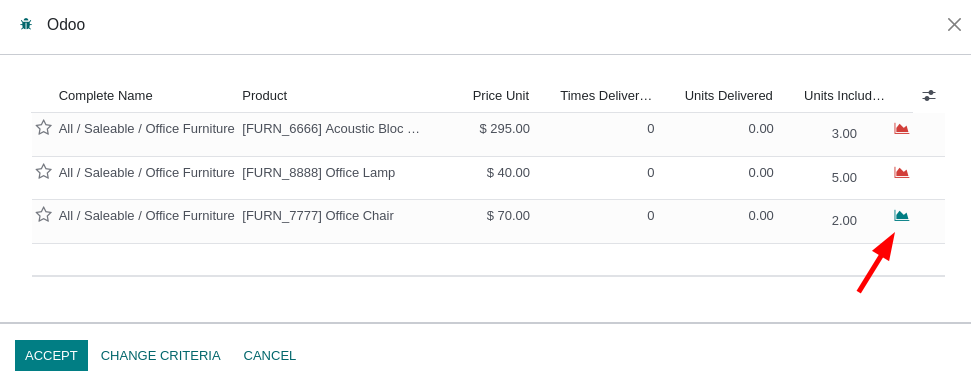Click the ACCEPT button
This screenshot has width=971, height=383.
[x=51, y=355]
